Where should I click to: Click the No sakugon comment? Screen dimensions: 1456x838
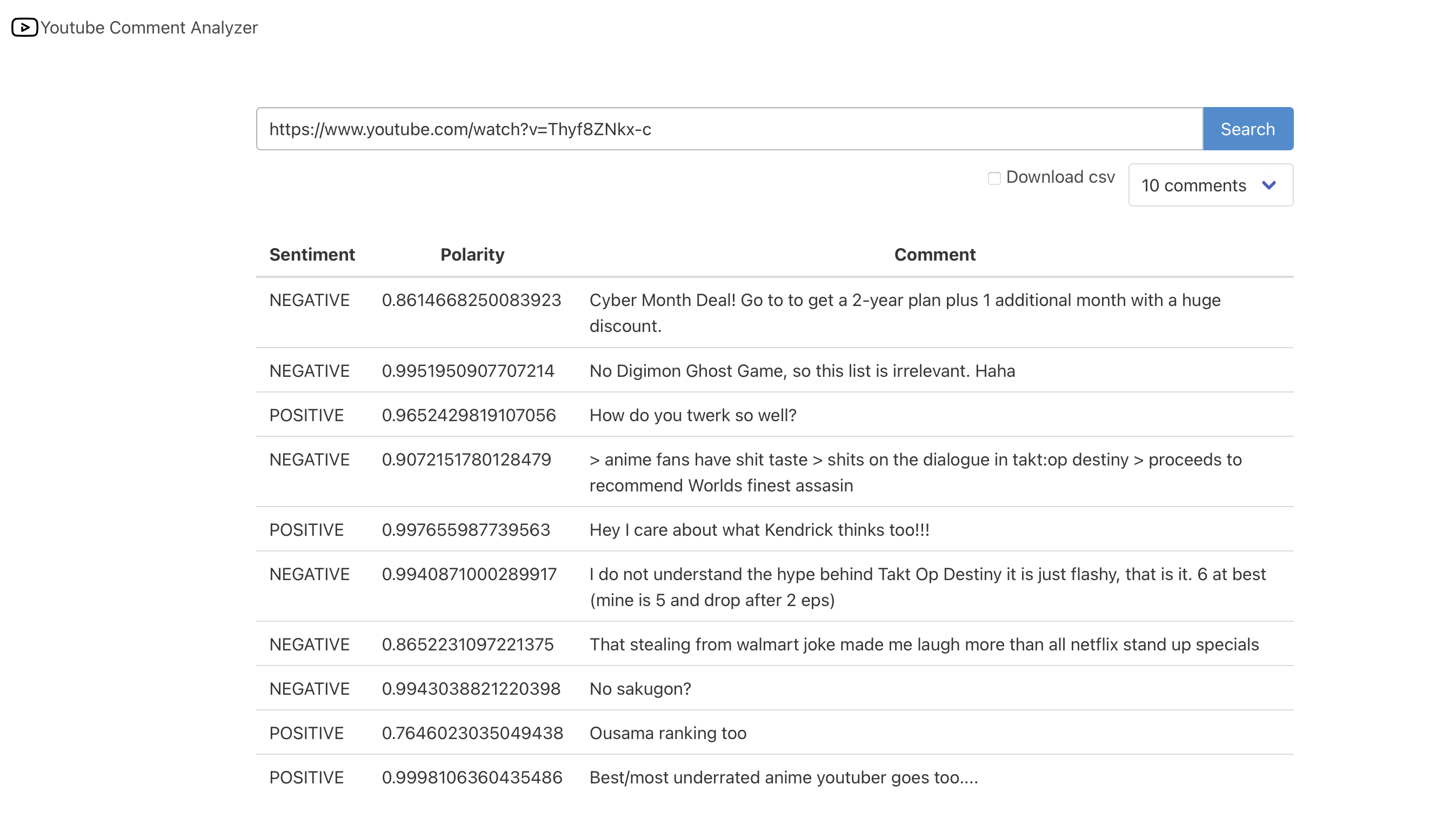click(640, 688)
